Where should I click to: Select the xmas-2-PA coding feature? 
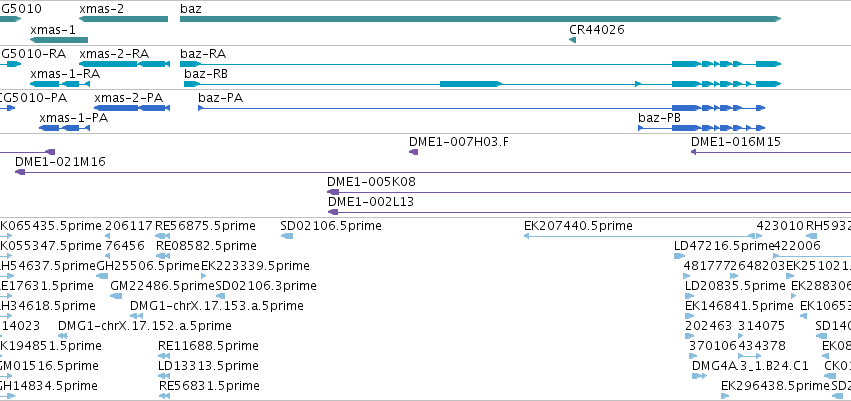(130, 107)
